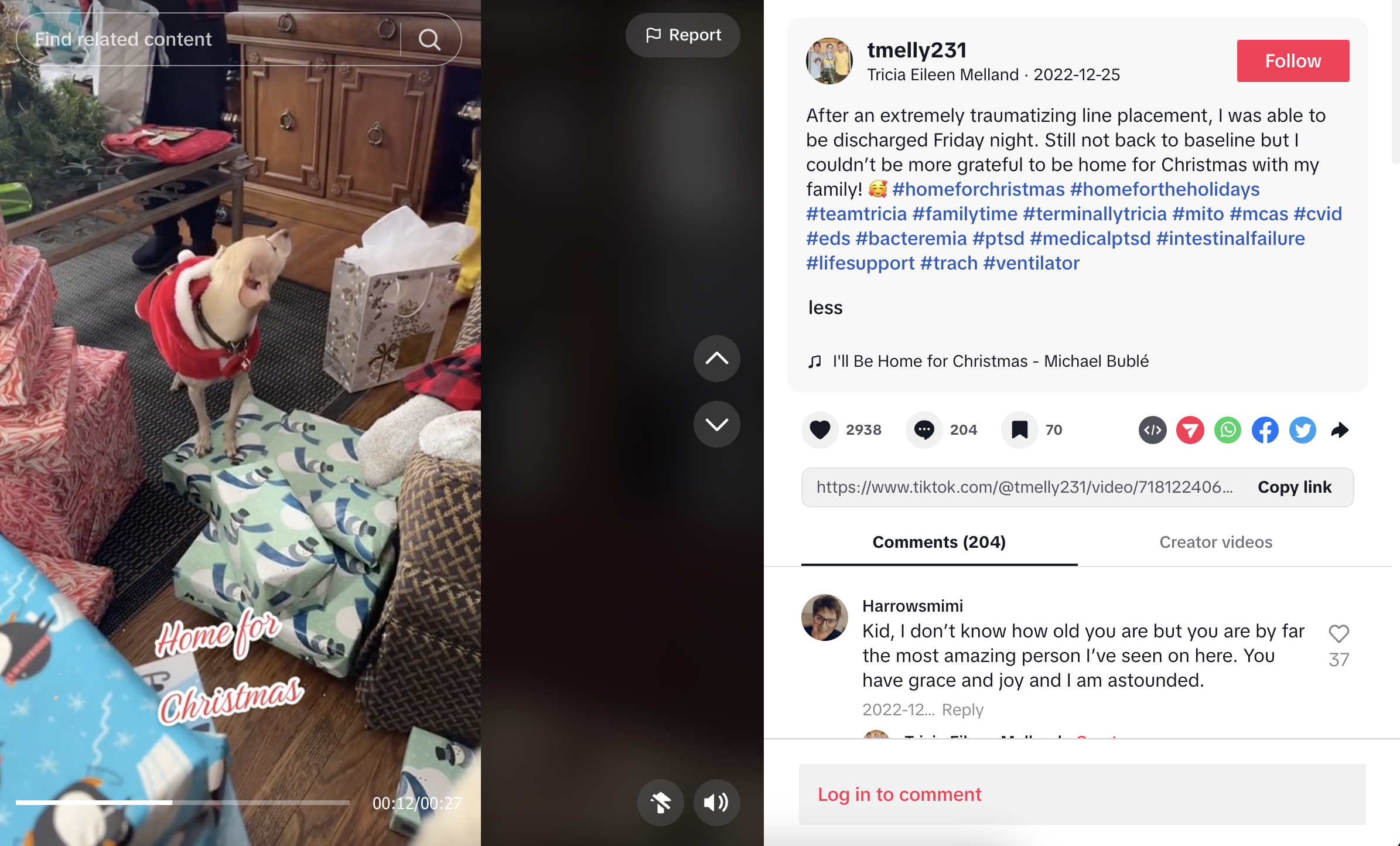
Task: Click the search magnifier icon
Action: point(429,39)
